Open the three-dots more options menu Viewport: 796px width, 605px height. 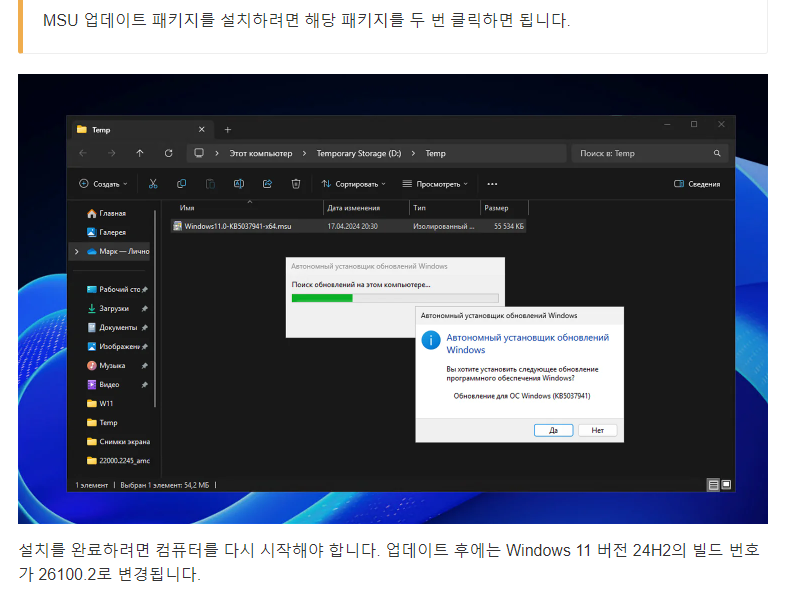pyautogui.click(x=492, y=184)
